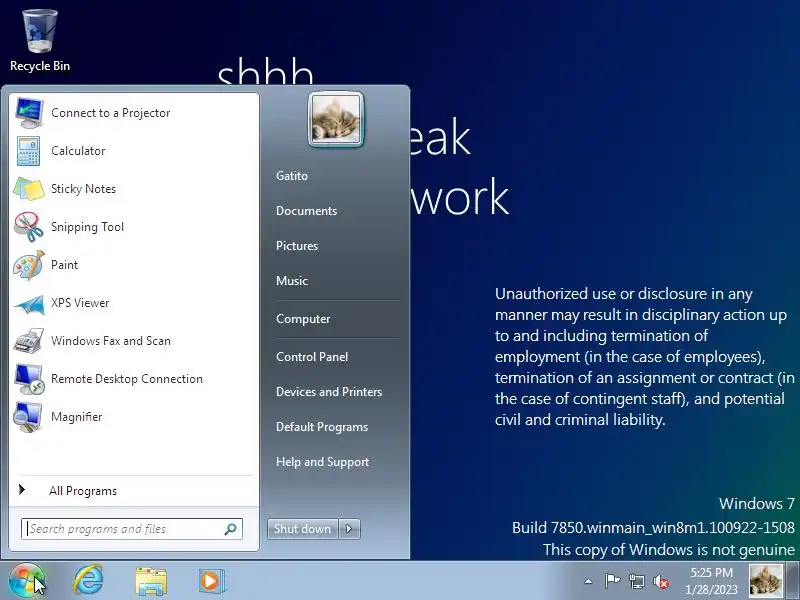This screenshot has height=600, width=800.
Task: Click the network tray icon
Action: tap(636, 581)
